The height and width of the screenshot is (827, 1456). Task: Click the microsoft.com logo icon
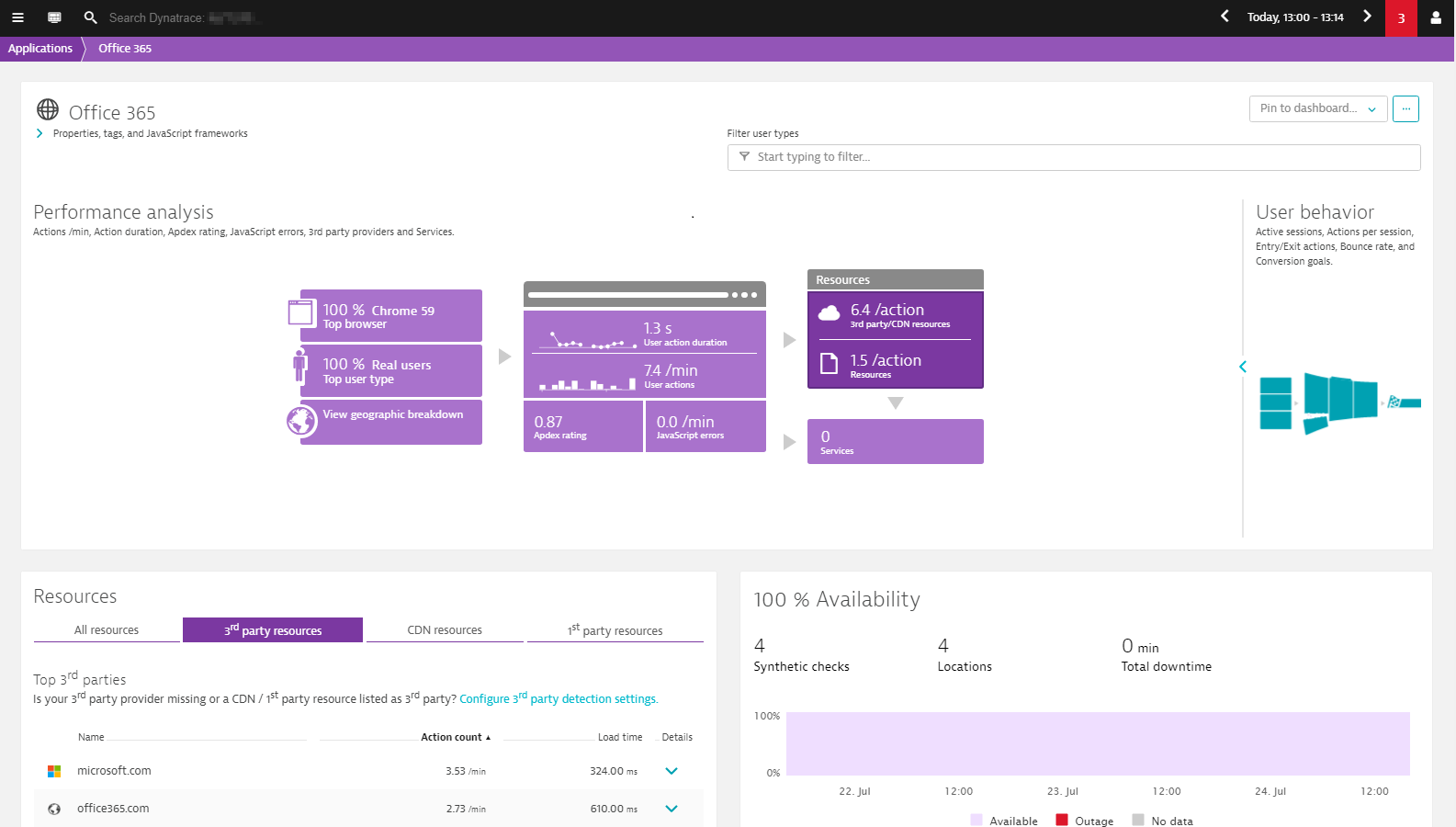click(x=54, y=771)
